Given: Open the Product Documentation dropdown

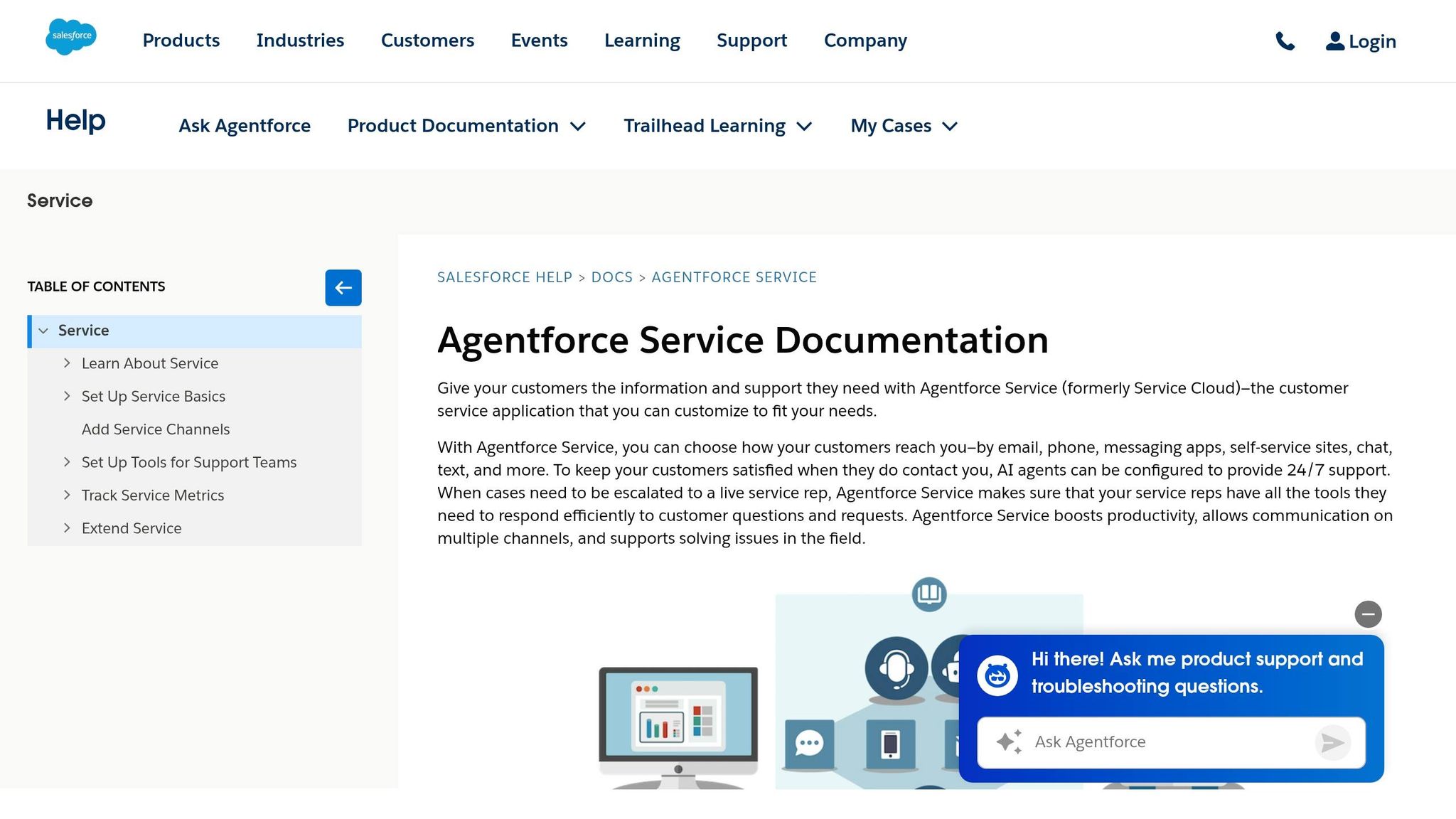Looking at the screenshot, I should (467, 126).
